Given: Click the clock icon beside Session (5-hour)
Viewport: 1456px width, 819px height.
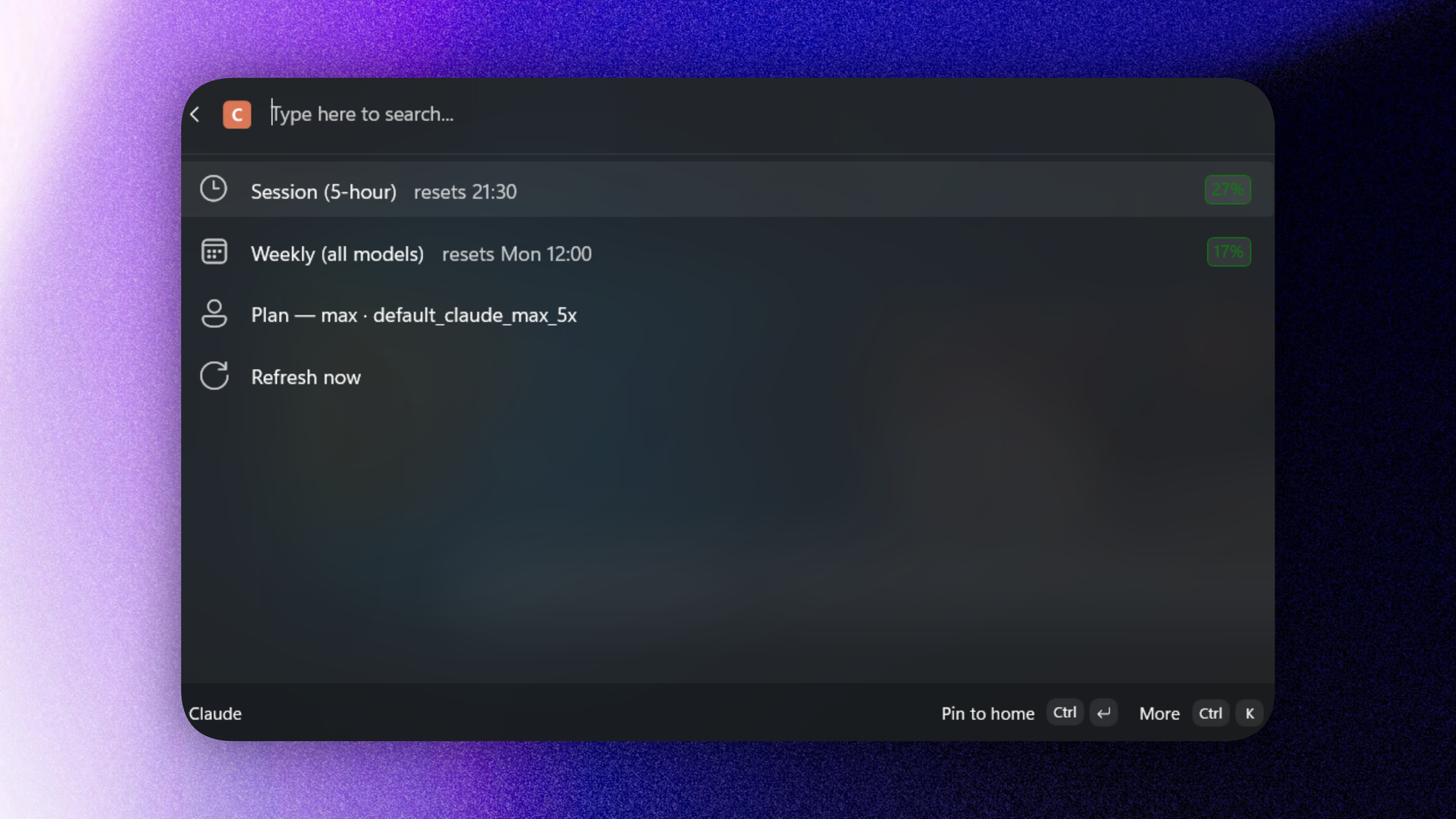Looking at the screenshot, I should pos(214,189).
